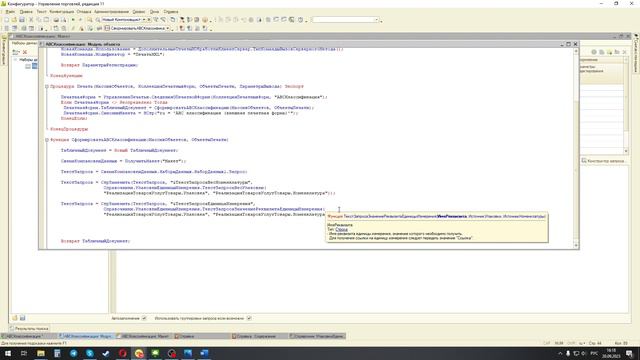Viewport: 640px width, 360px height.
Task: Click the red X delete icon in right panel
Action: (x=624, y=52)
